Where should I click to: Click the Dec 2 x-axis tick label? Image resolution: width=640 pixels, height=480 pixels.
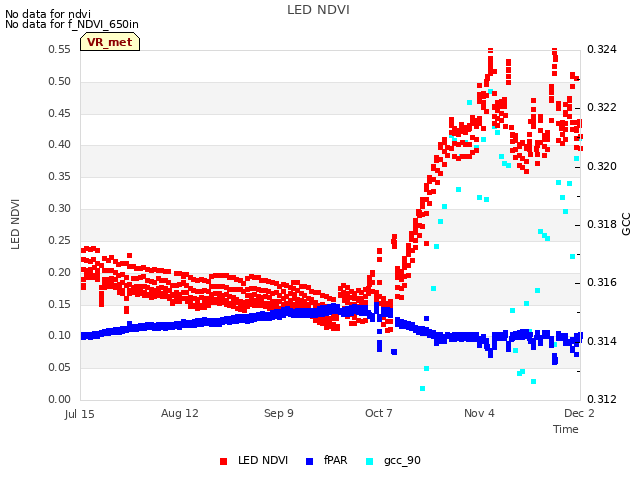(x=579, y=413)
